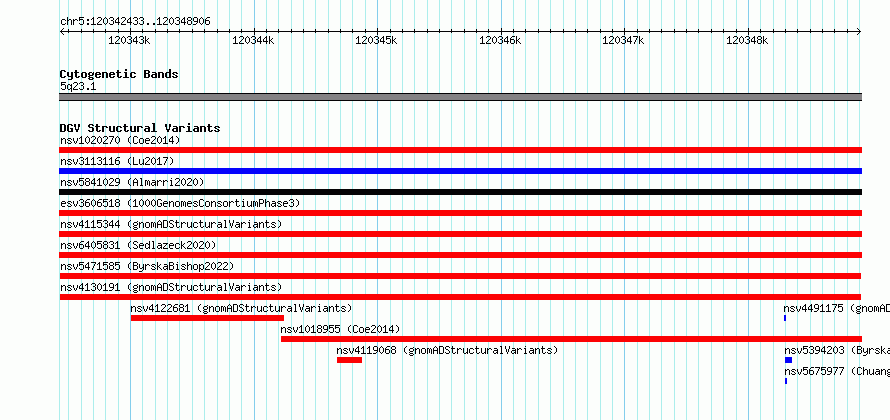Click nsv4119068 gnomAD variant label

(x=447, y=350)
